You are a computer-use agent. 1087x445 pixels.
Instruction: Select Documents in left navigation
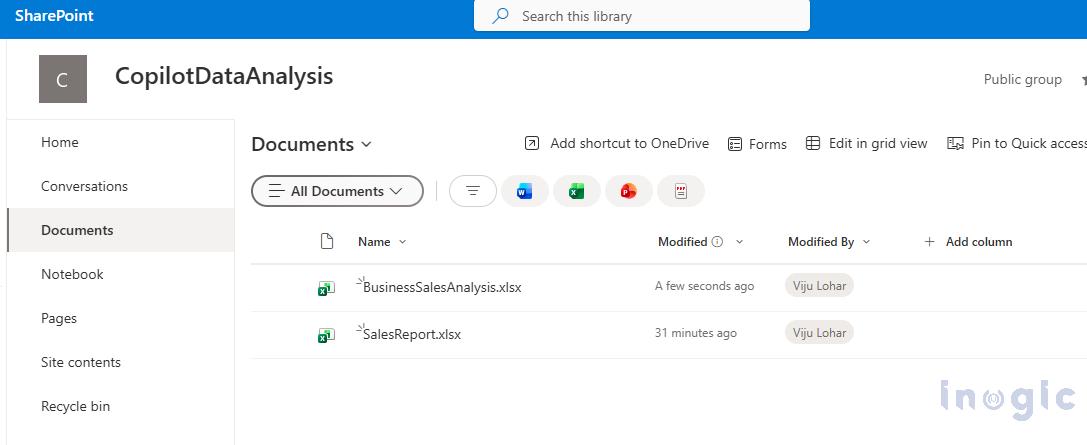pos(121,230)
